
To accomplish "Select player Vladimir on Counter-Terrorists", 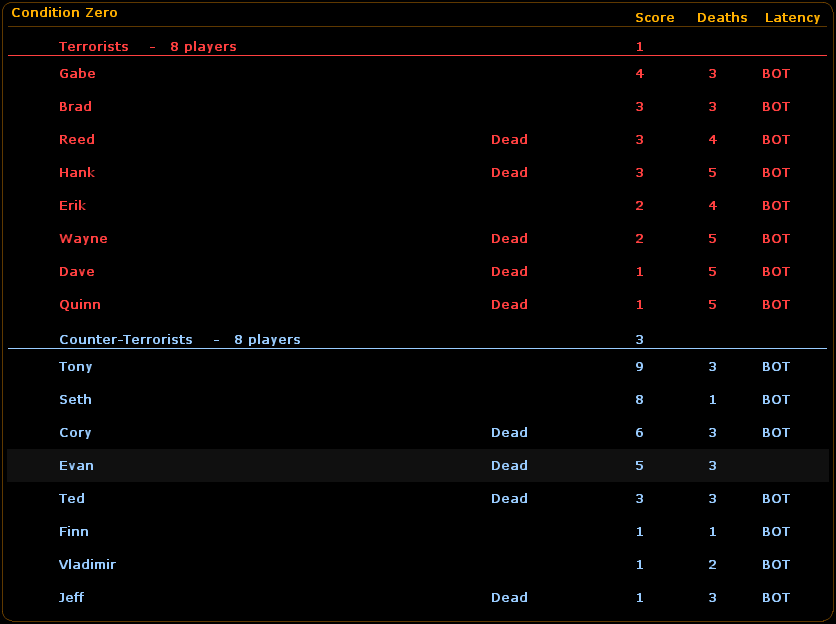I will point(87,564).
